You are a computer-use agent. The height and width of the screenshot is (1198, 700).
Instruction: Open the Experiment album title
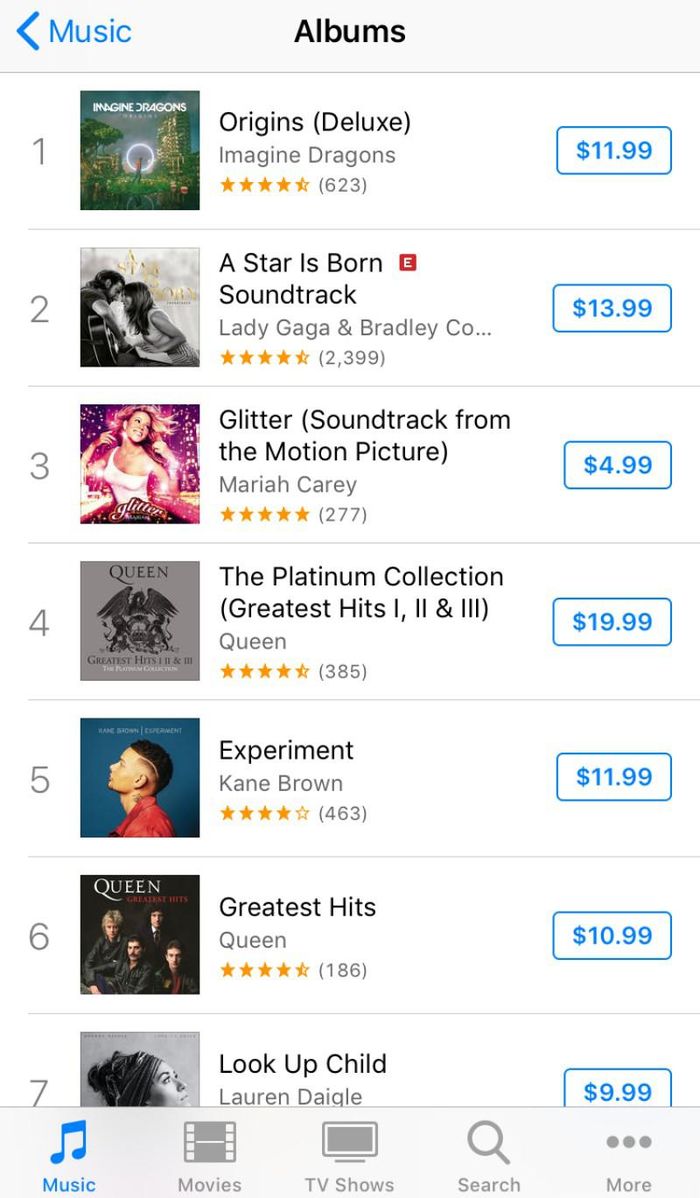[286, 750]
